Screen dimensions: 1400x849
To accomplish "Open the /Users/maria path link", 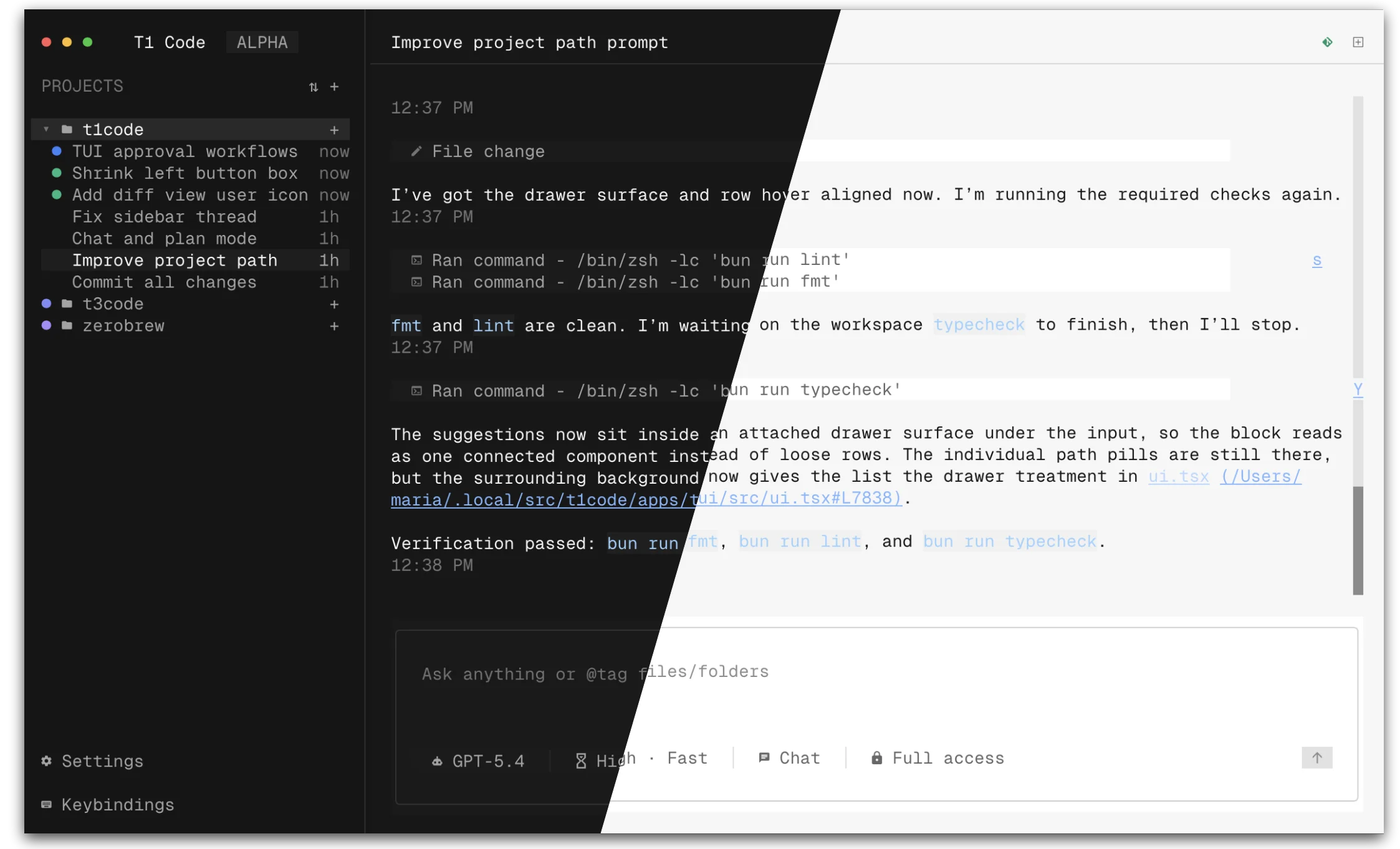I will point(646,499).
